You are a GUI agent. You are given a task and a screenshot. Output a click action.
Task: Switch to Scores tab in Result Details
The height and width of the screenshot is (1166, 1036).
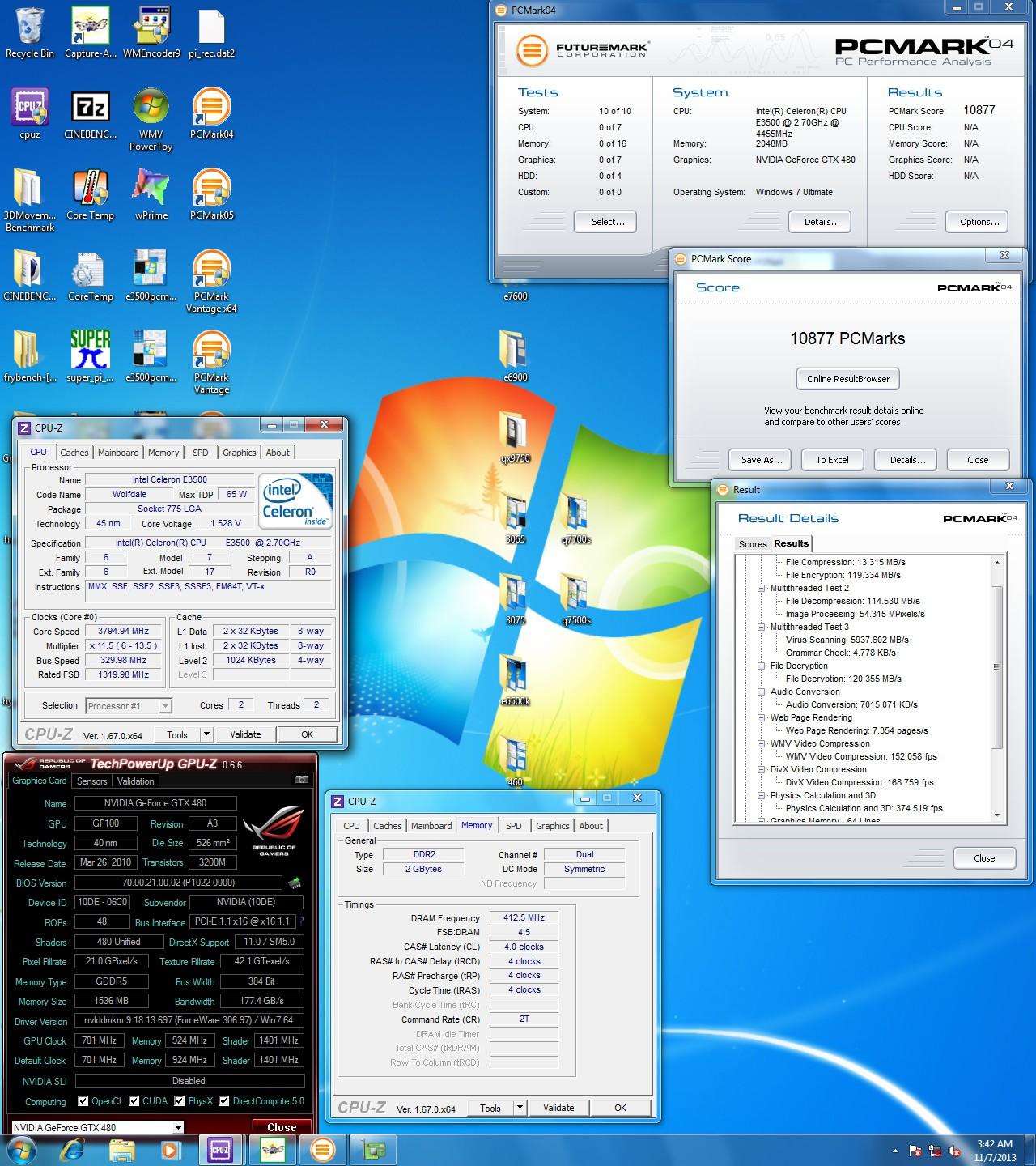click(x=753, y=544)
